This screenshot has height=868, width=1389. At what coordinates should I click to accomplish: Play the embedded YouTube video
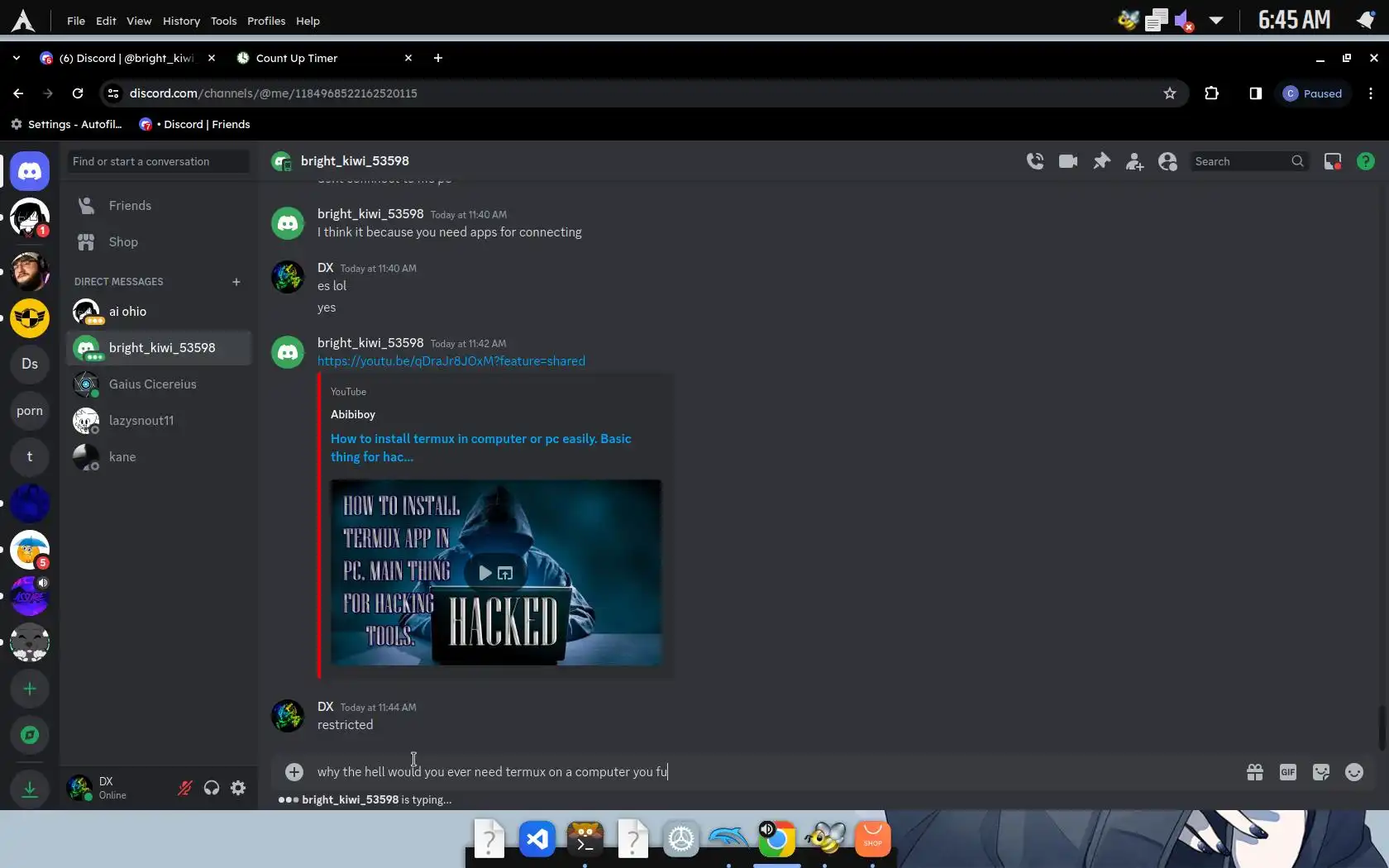[x=485, y=573]
